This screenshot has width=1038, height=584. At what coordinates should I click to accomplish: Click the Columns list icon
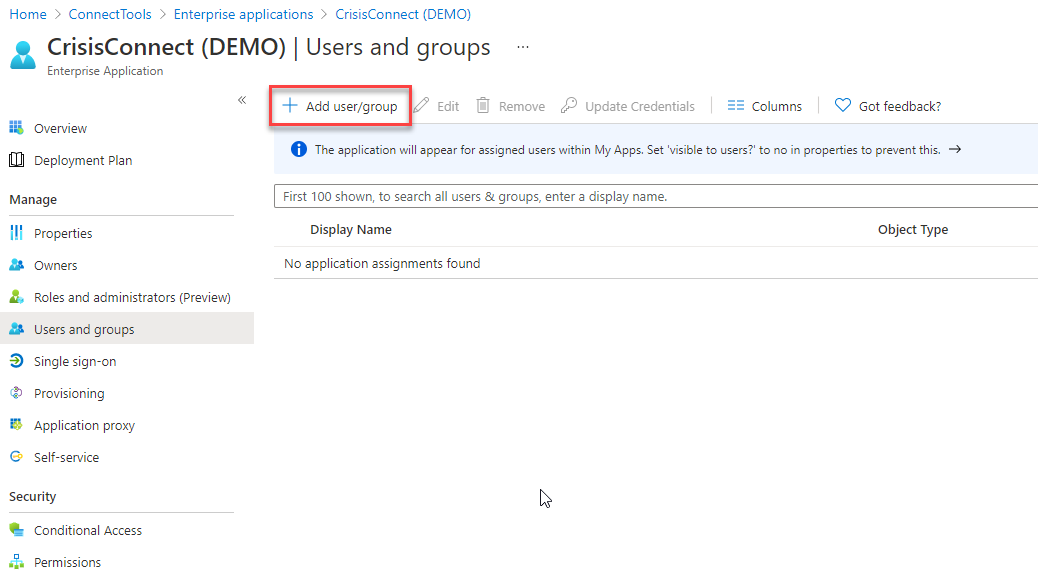[735, 105]
